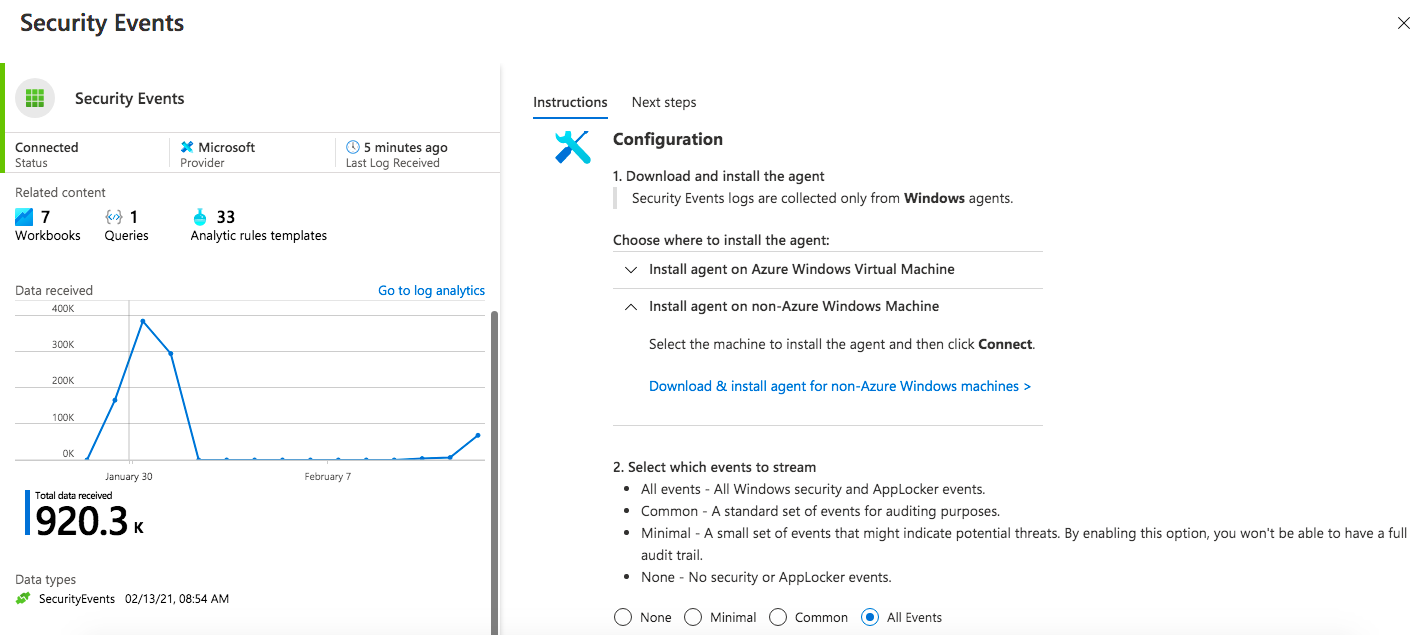Open the Analytic rules flask icon

click(200, 217)
